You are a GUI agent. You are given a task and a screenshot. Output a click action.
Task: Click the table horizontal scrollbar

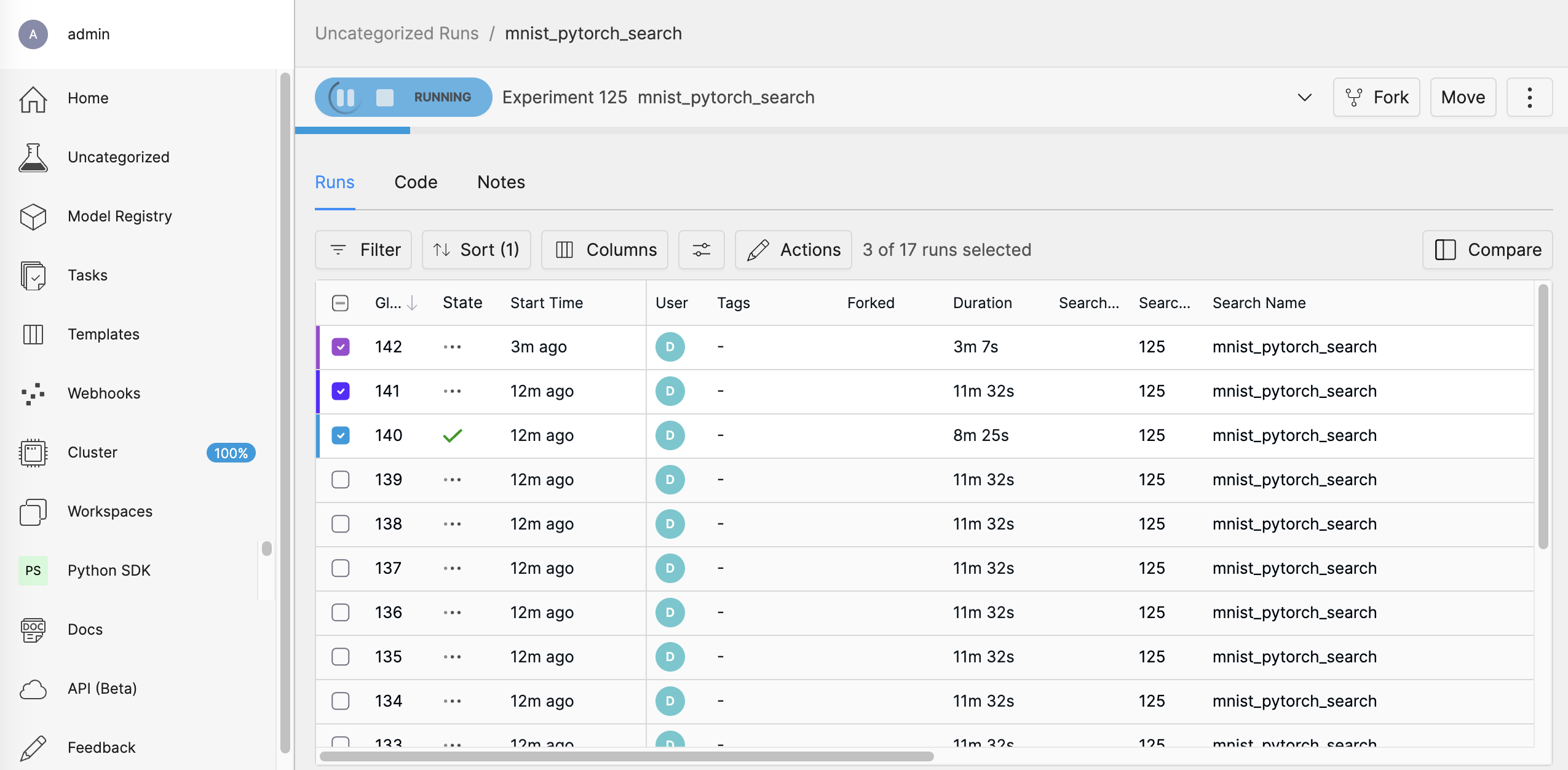pyautogui.click(x=626, y=756)
